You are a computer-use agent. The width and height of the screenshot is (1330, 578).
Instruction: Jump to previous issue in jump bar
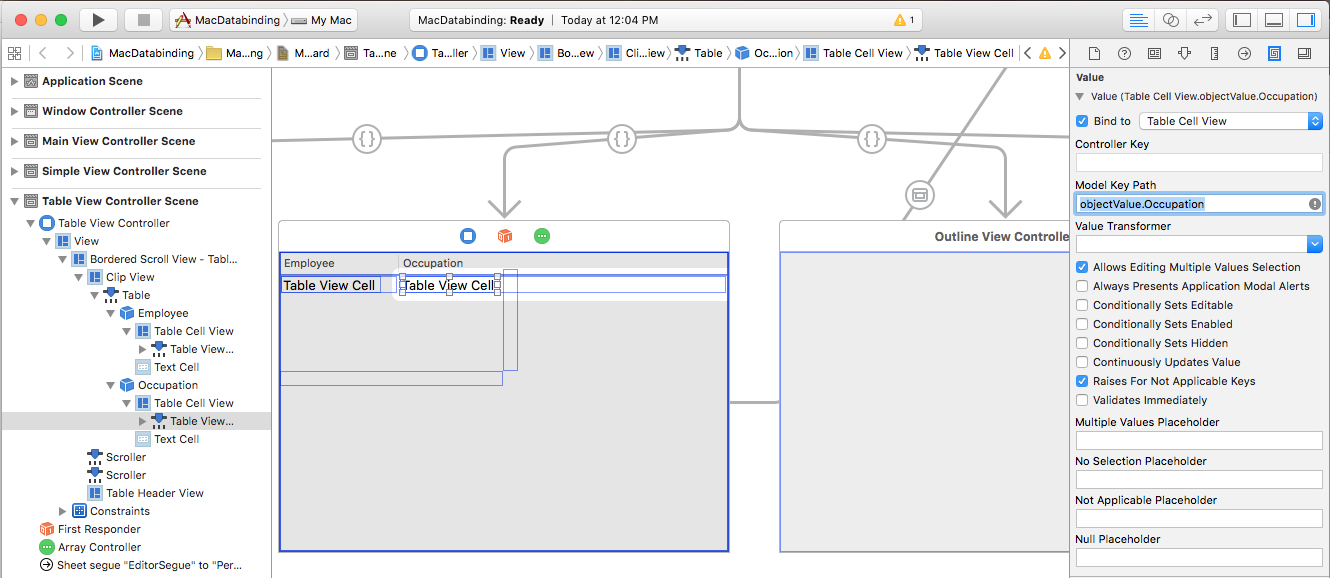tap(1028, 53)
